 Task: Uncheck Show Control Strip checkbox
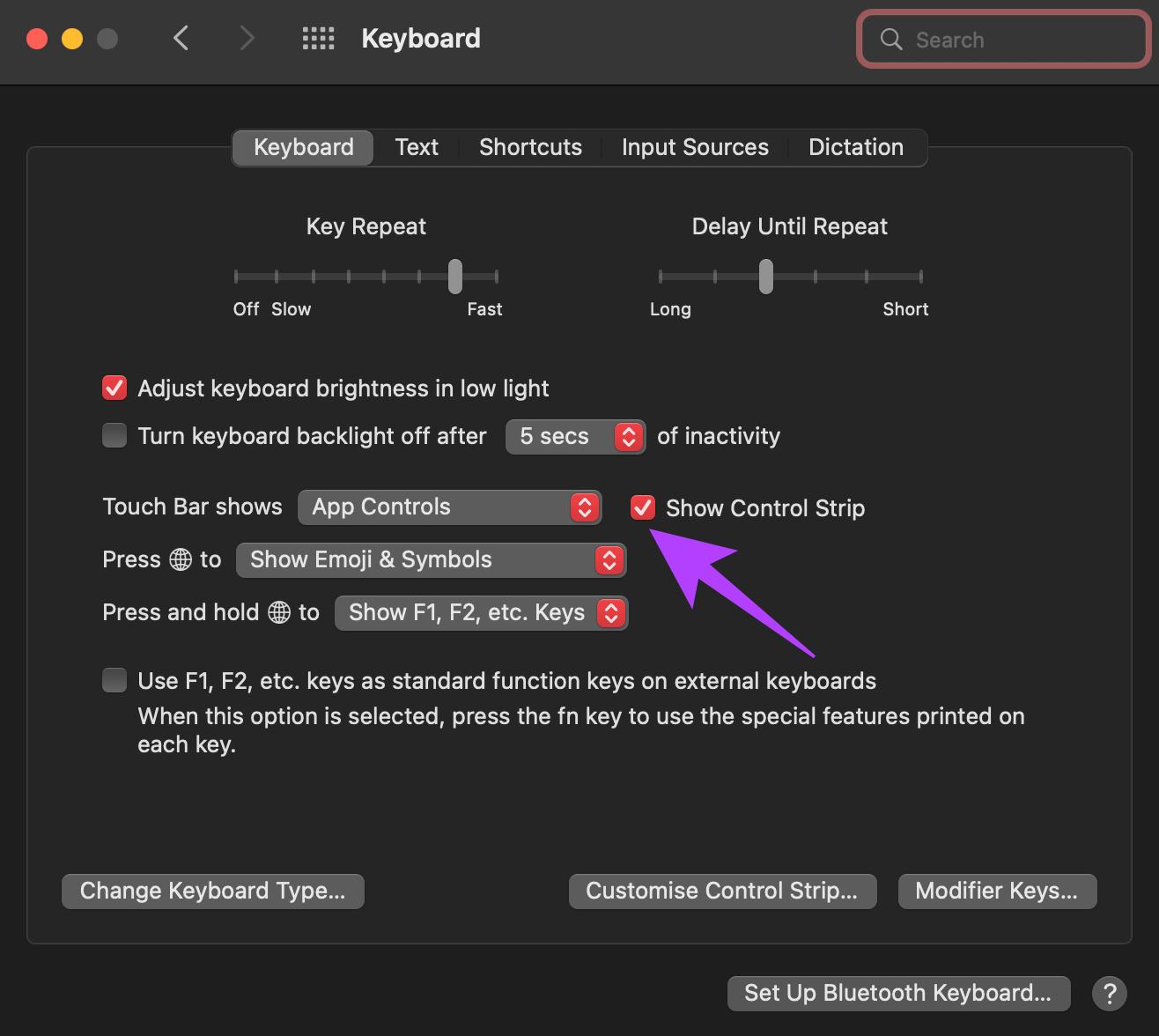click(x=643, y=508)
